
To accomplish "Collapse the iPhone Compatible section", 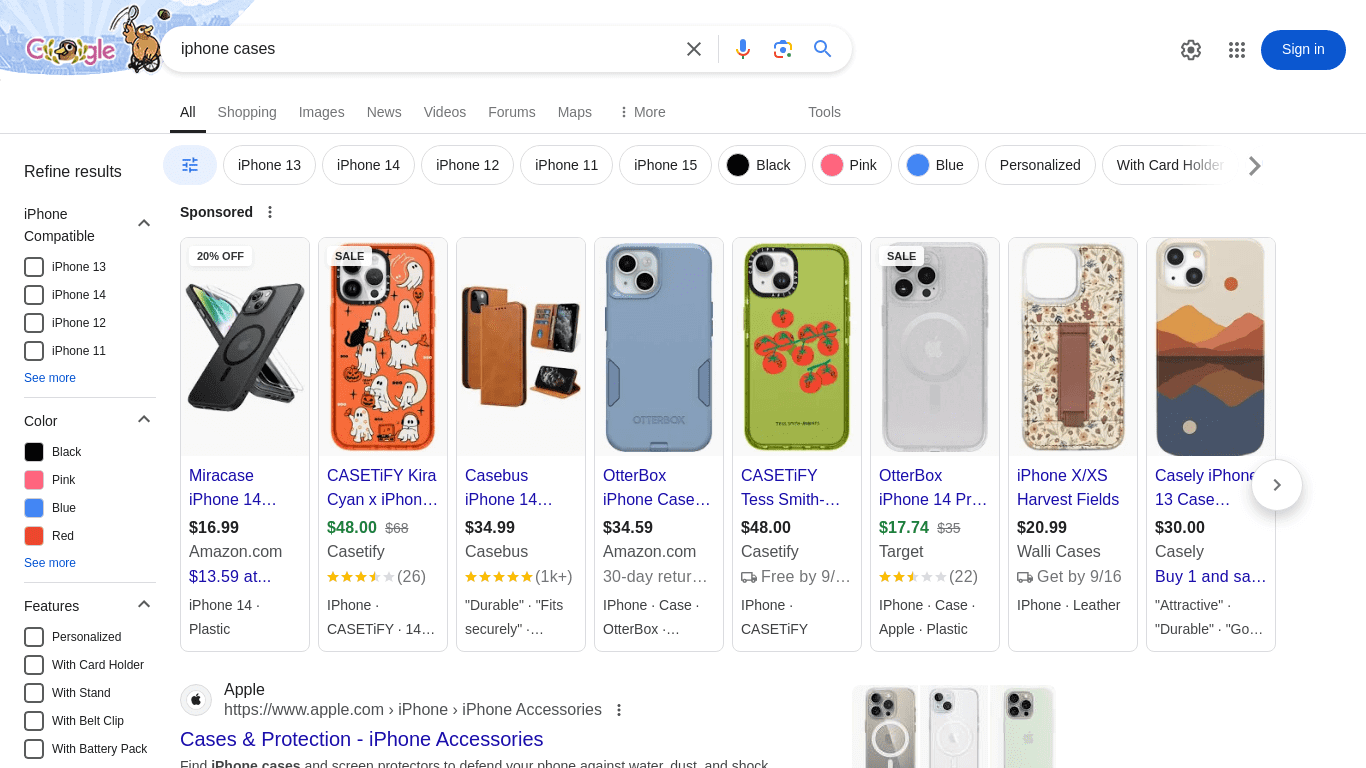I will [144, 223].
